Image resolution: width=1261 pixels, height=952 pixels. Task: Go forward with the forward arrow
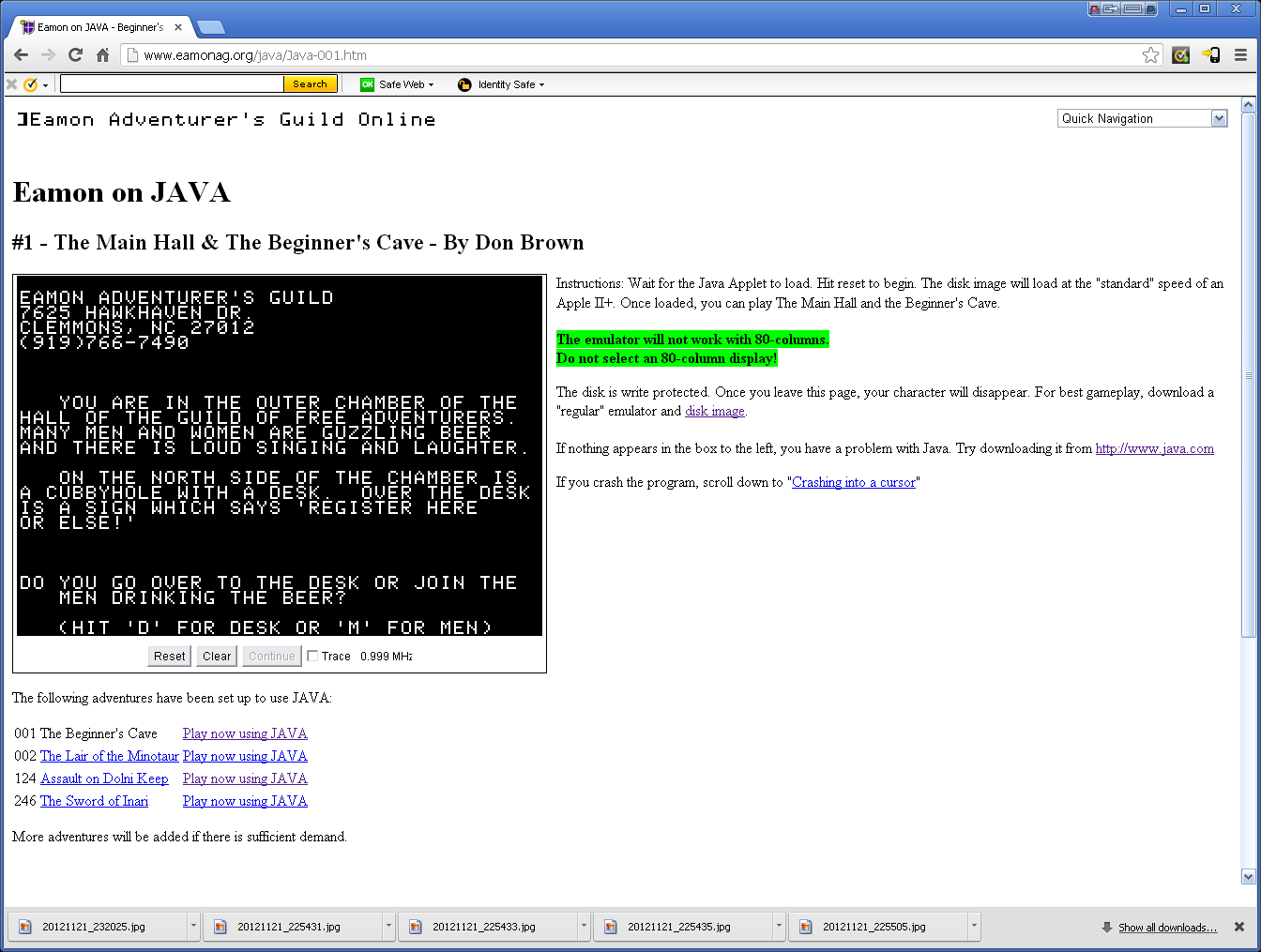49,55
